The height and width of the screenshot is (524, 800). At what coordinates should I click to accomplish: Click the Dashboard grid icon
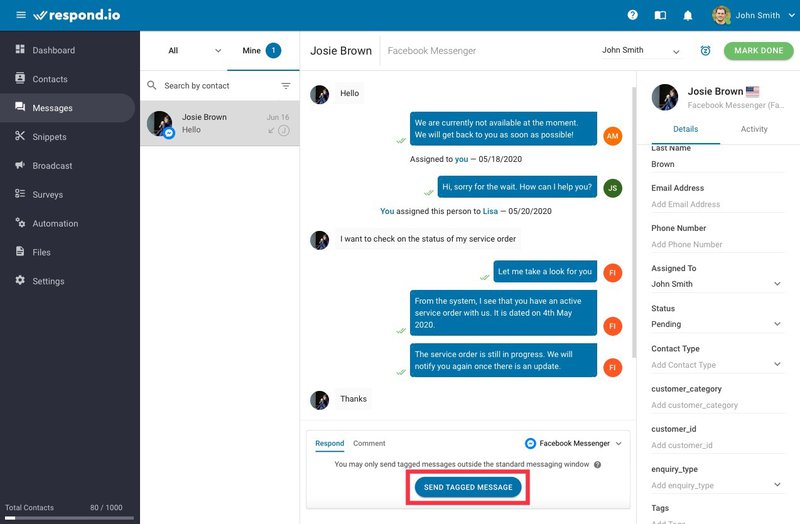point(20,49)
